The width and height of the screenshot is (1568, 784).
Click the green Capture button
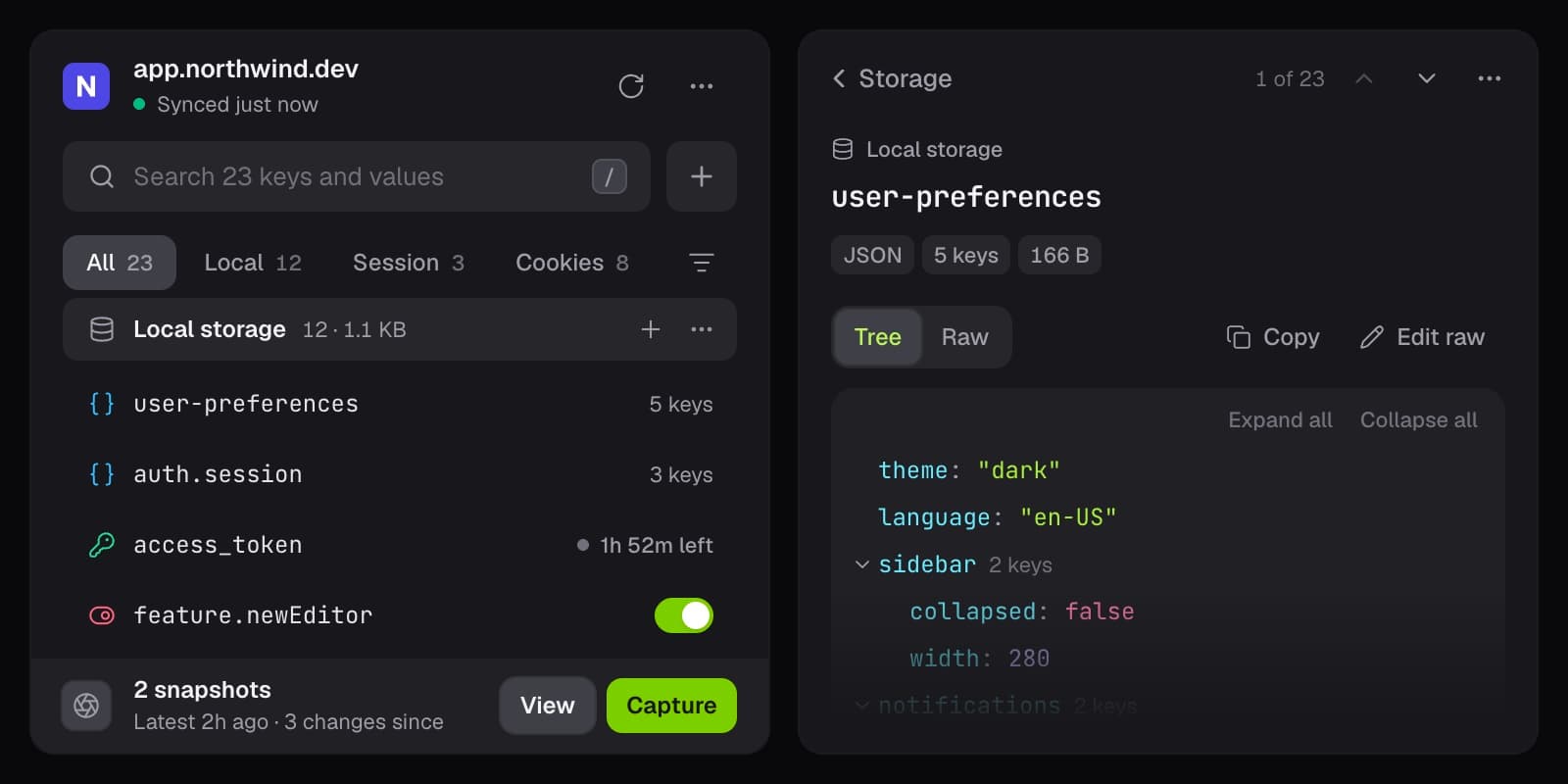[671, 706]
